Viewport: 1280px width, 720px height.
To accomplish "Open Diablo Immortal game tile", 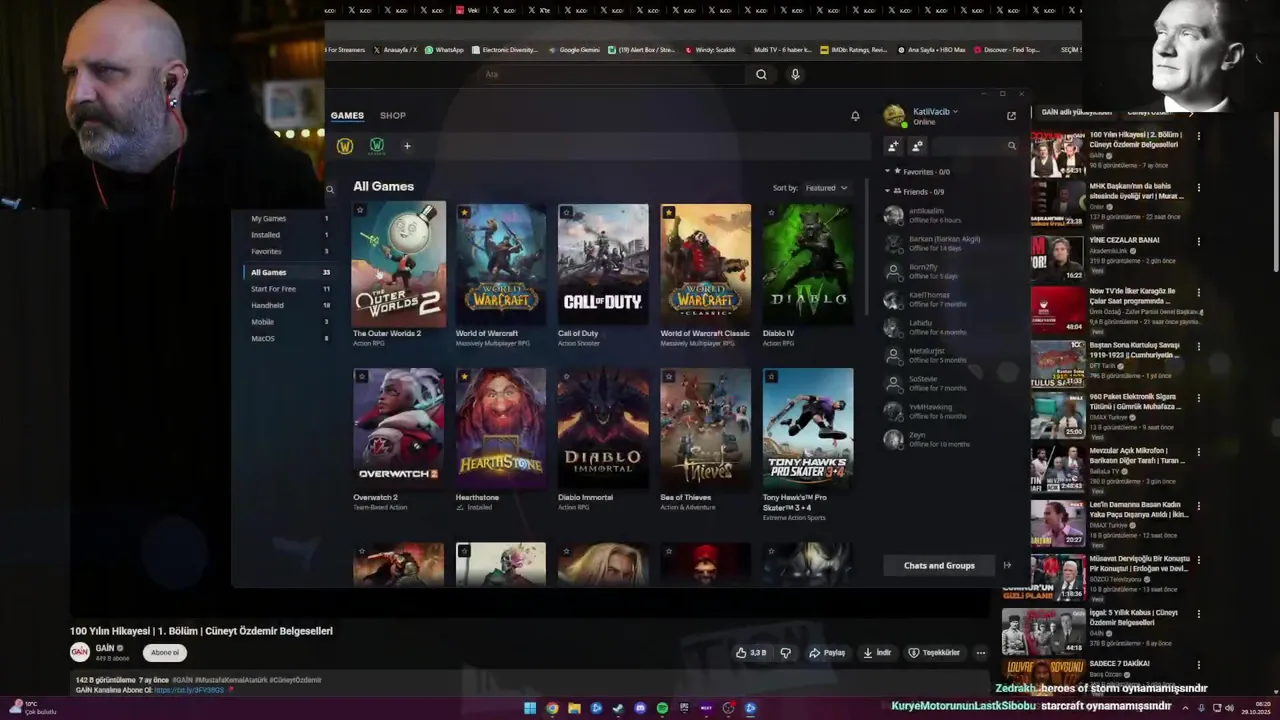I will (x=603, y=430).
